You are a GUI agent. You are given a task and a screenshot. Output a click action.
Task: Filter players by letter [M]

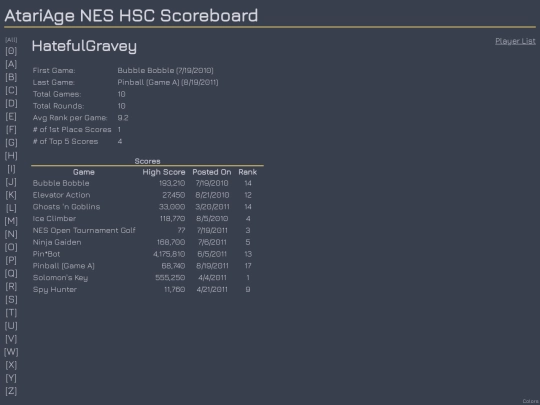(x=11, y=221)
